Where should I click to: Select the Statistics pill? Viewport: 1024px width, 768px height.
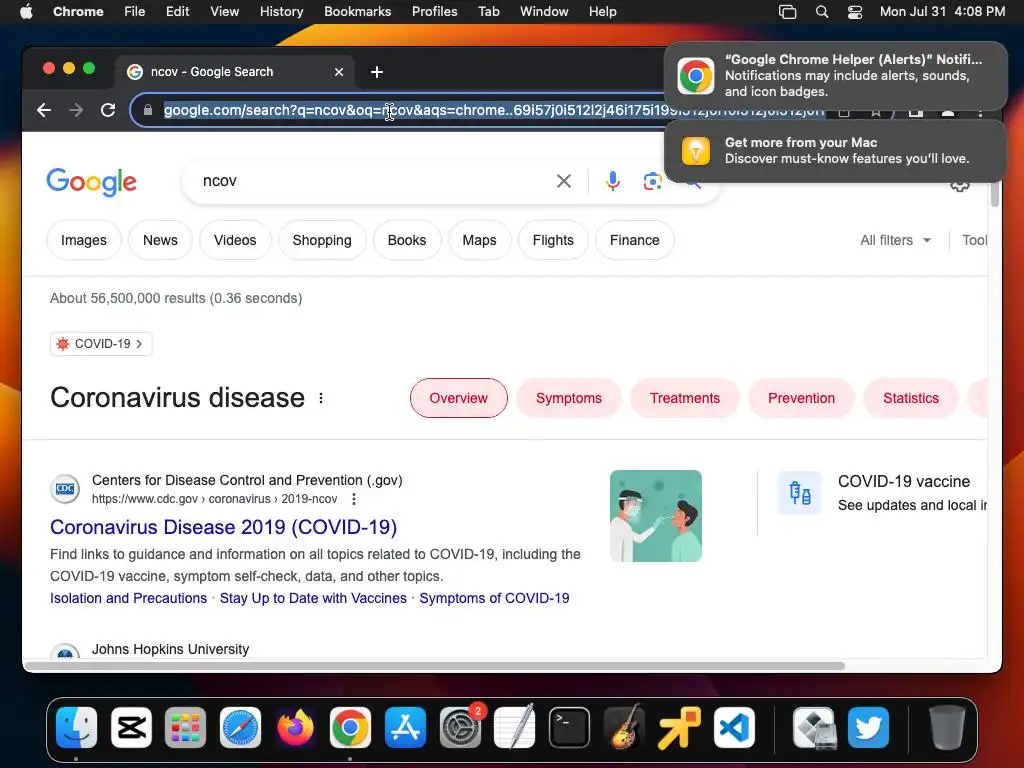point(911,398)
